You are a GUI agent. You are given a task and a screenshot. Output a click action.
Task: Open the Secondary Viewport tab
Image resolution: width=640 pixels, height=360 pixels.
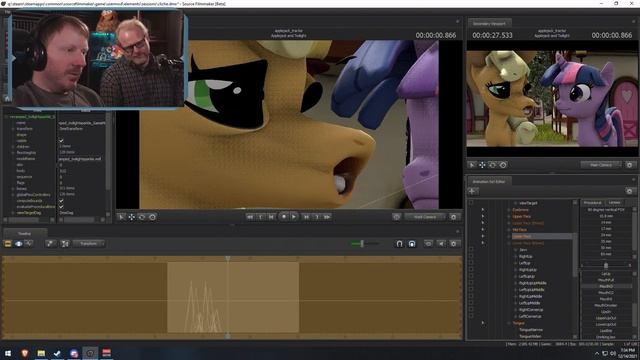pyautogui.click(x=489, y=24)
